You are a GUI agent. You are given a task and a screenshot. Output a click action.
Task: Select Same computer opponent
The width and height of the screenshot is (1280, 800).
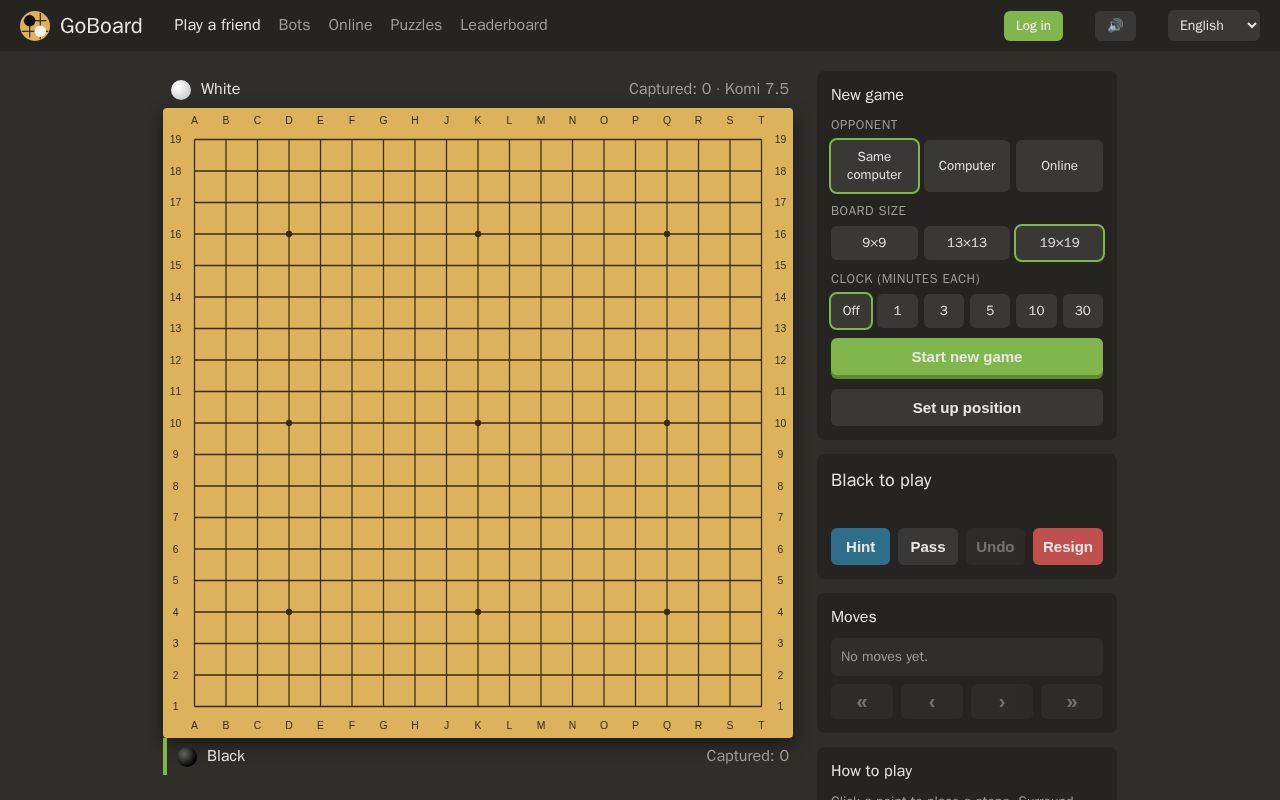tap(874, 166)
